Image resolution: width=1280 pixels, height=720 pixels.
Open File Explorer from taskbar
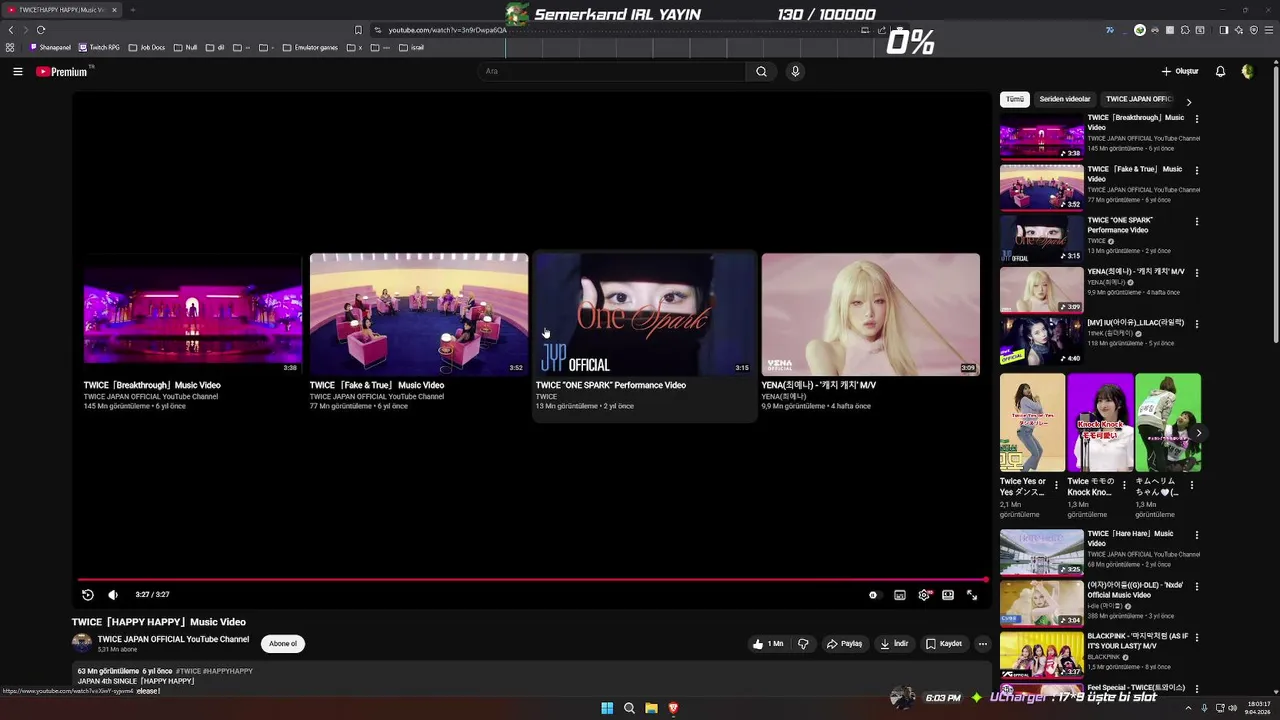point(651,708)
